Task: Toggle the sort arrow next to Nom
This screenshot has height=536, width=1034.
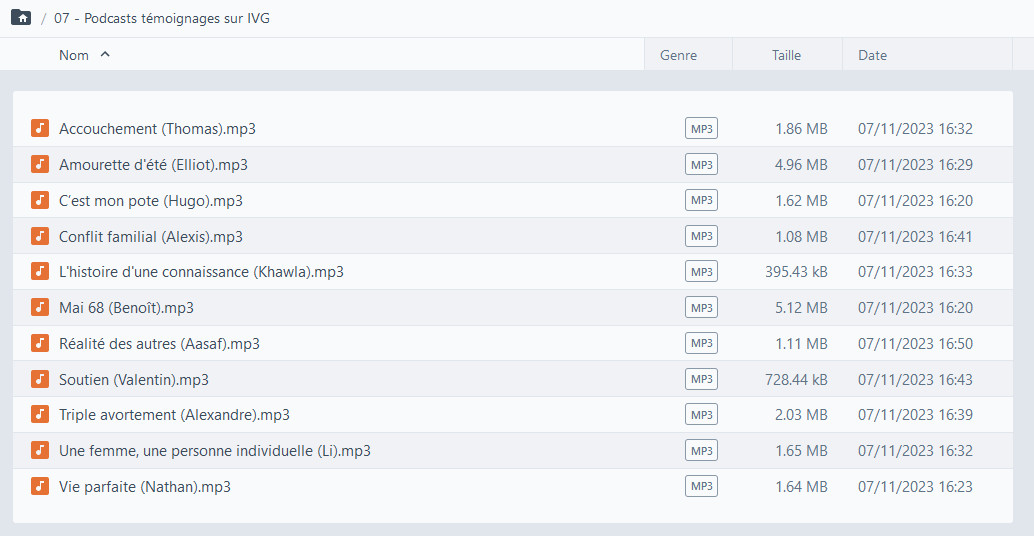Action: point(105,55)
